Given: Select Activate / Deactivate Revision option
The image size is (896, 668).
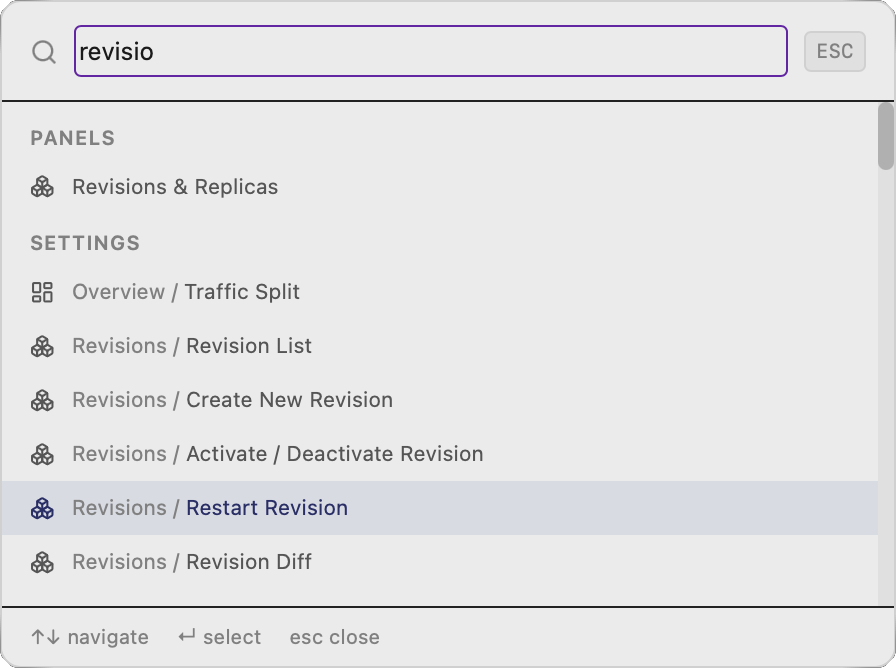Looking at the screenshot, I should pyautogui.click(x=277, y=454).
